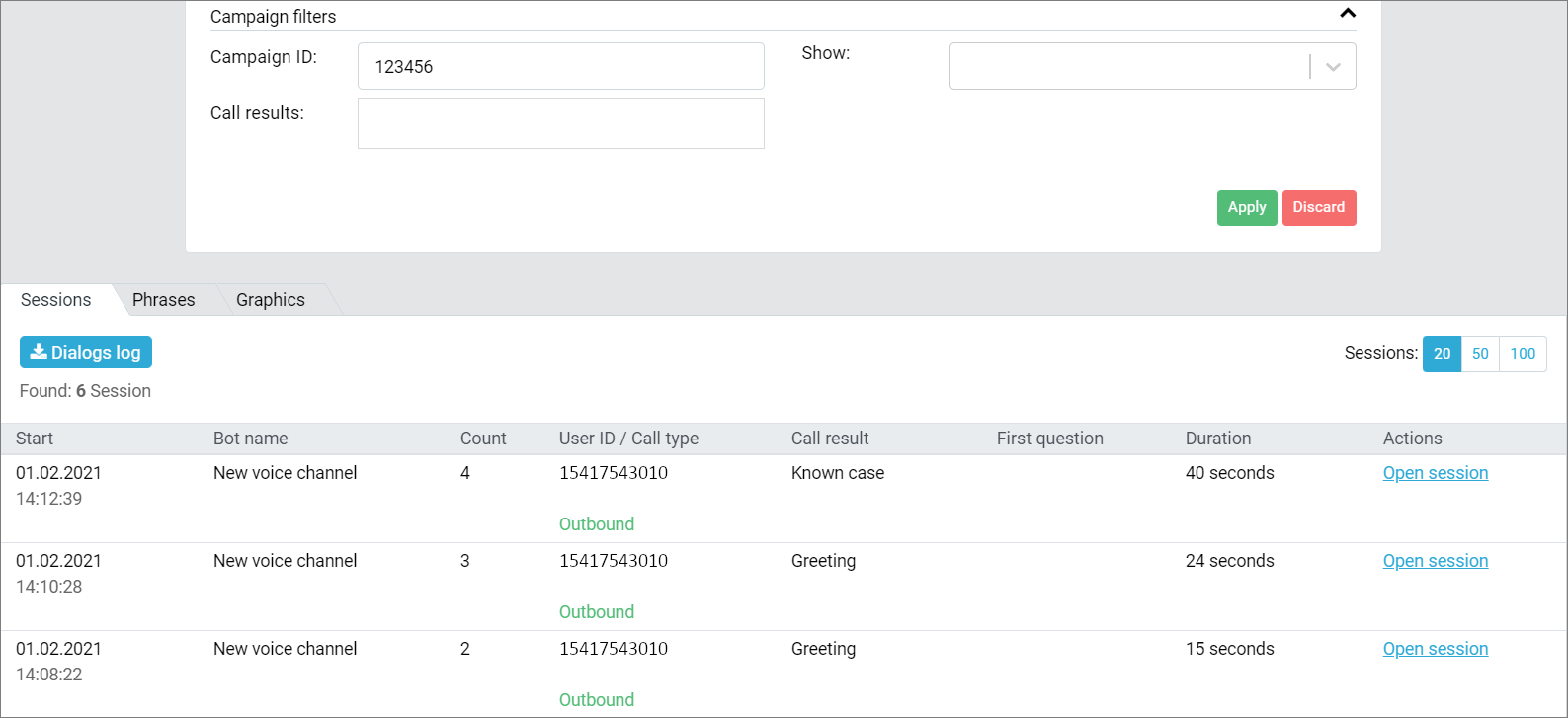Switch to the Graphics tab
The width and height of the screenshot is (1568, 718).
(270, 300)
